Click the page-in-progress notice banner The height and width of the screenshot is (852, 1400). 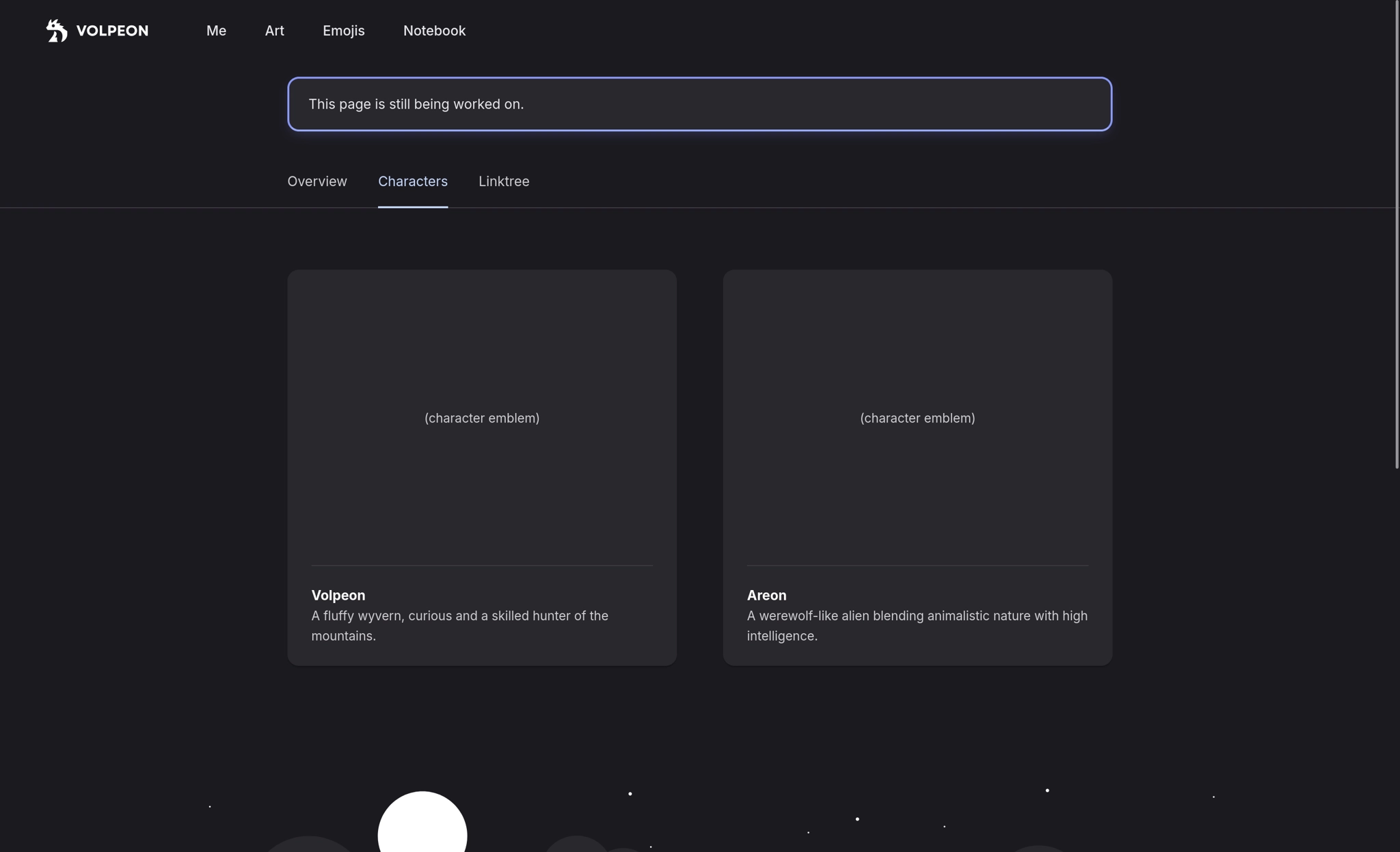[699, 104]
